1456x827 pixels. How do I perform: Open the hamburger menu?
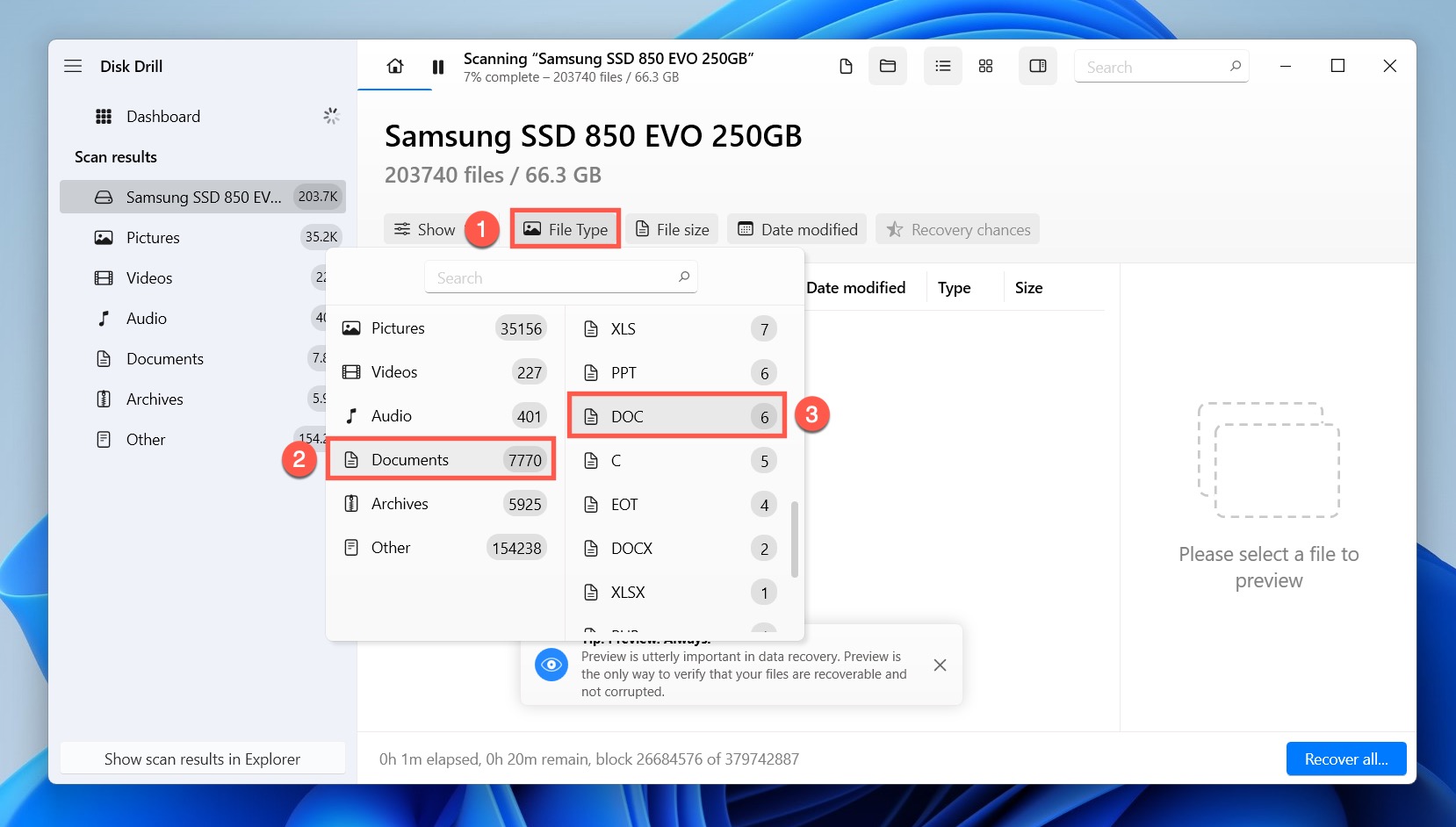pos(73,66)
